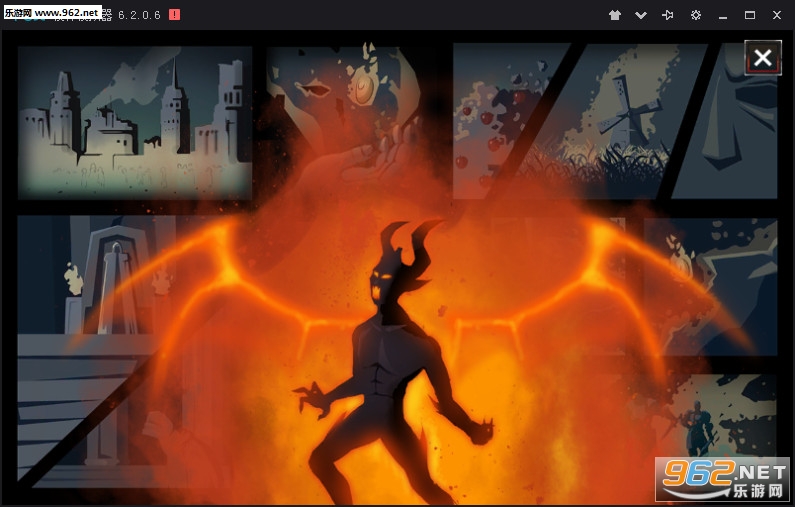Select the ruined city comic panel

click(x=134, y=120)
